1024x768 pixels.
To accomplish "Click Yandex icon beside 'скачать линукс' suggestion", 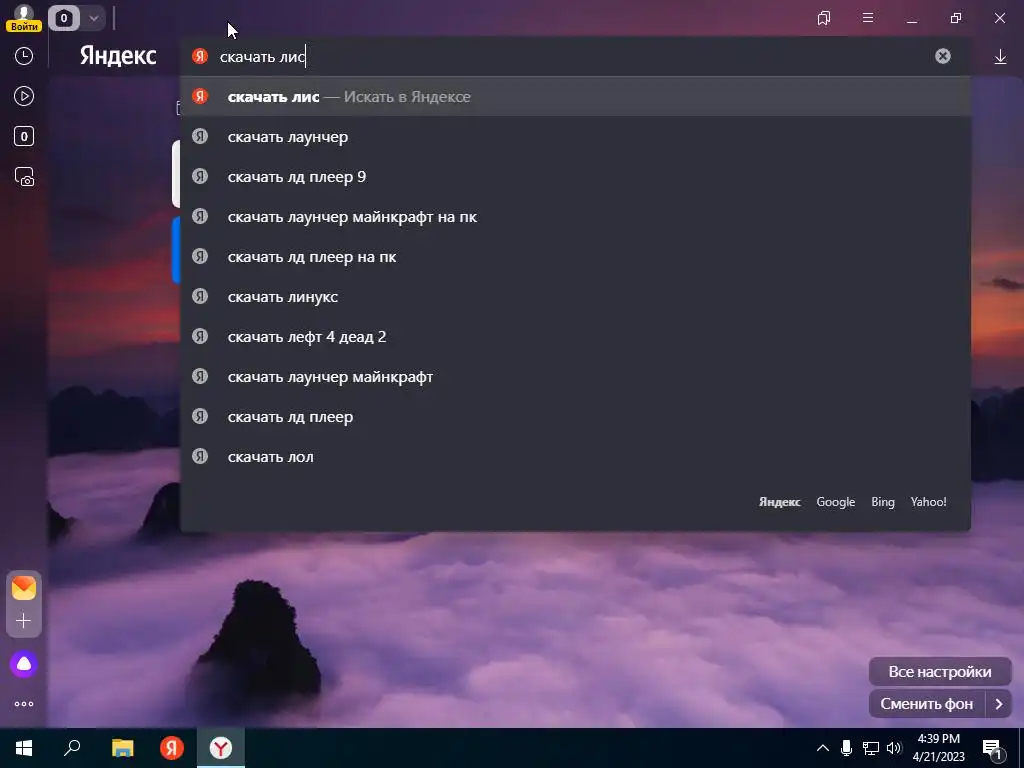I will [x=200, y=296].
